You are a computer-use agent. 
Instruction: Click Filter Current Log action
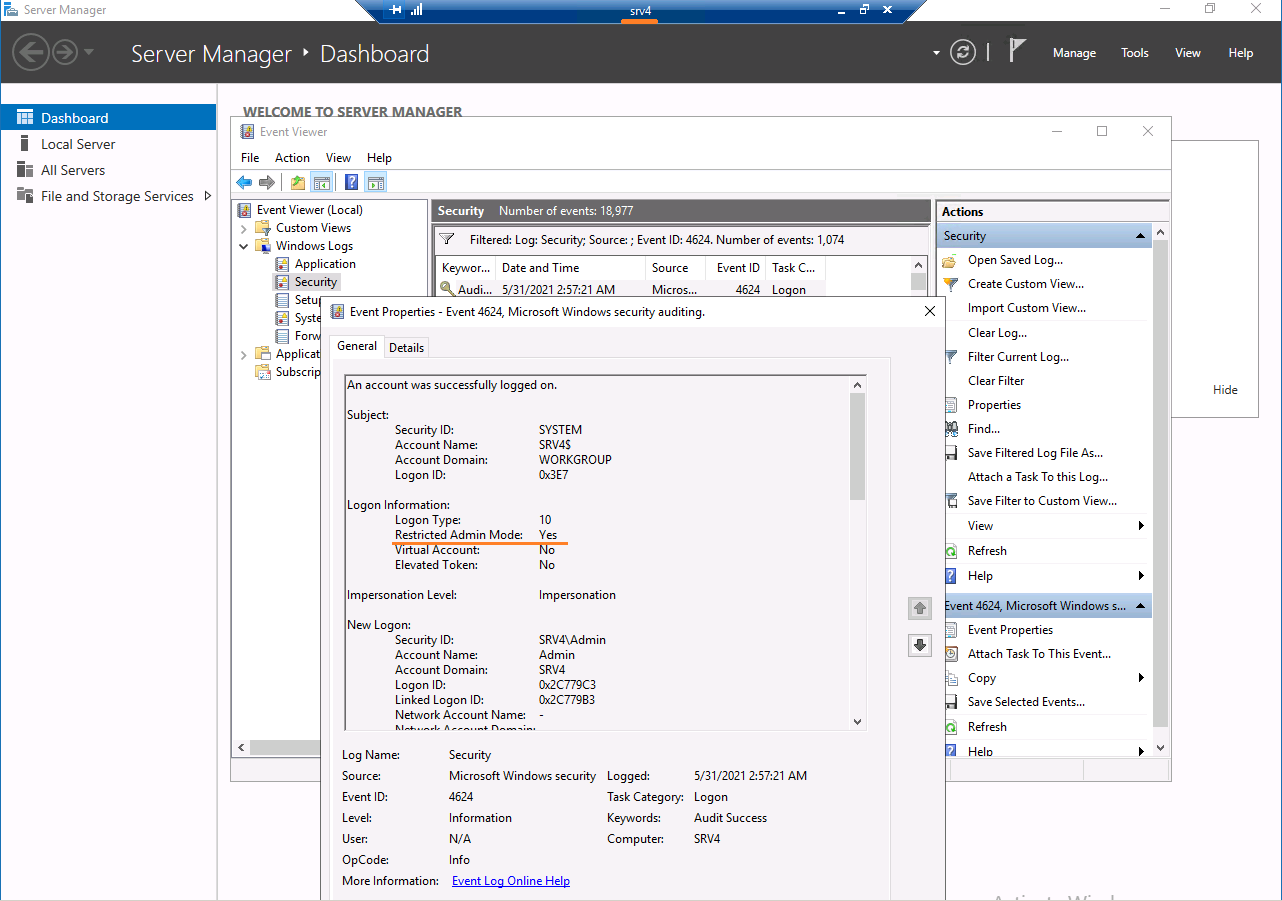pyautogui.click(x=1018, y=357)
